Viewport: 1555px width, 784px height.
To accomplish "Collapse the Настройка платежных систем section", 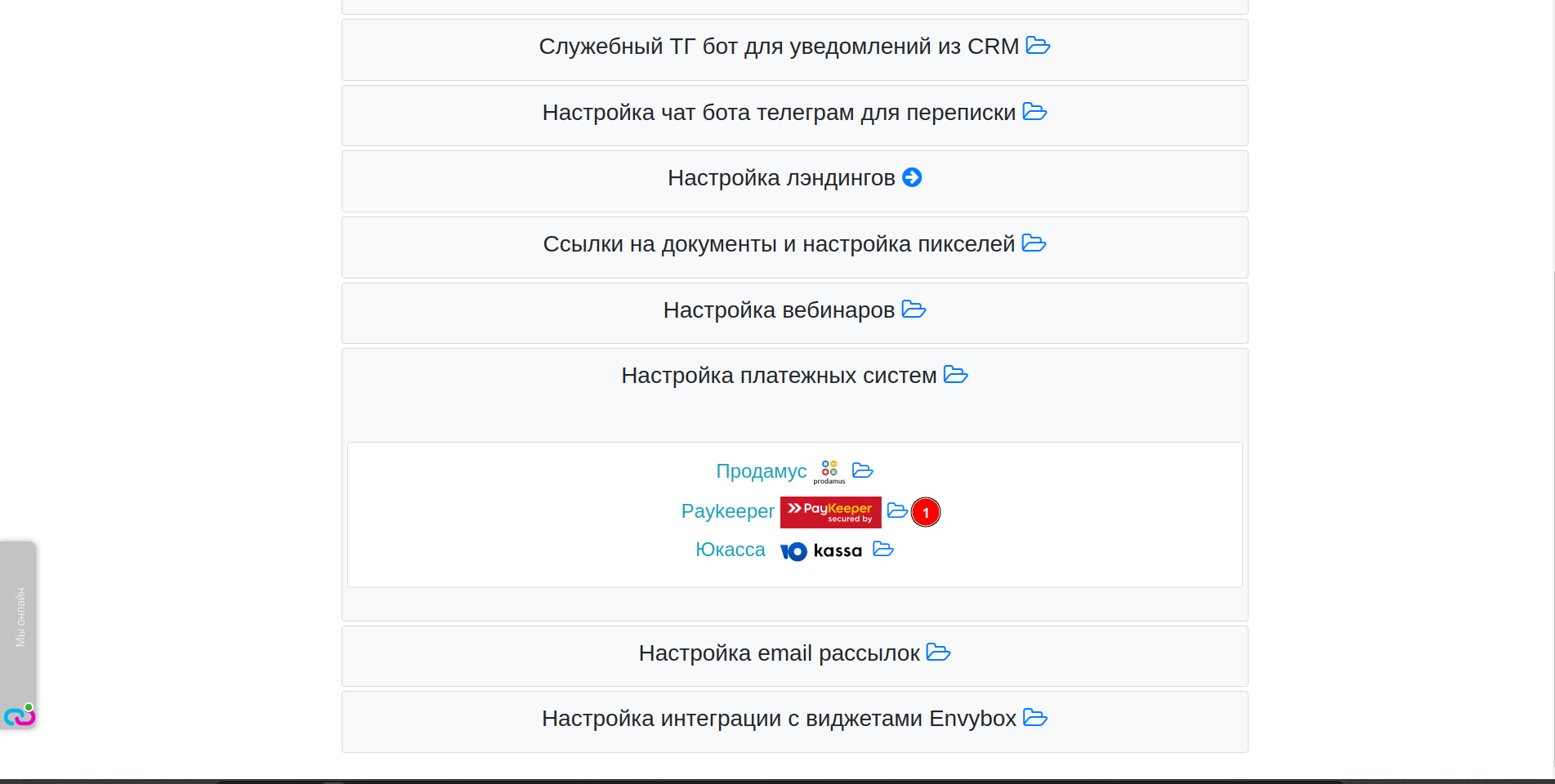I will tap(779, 376).
